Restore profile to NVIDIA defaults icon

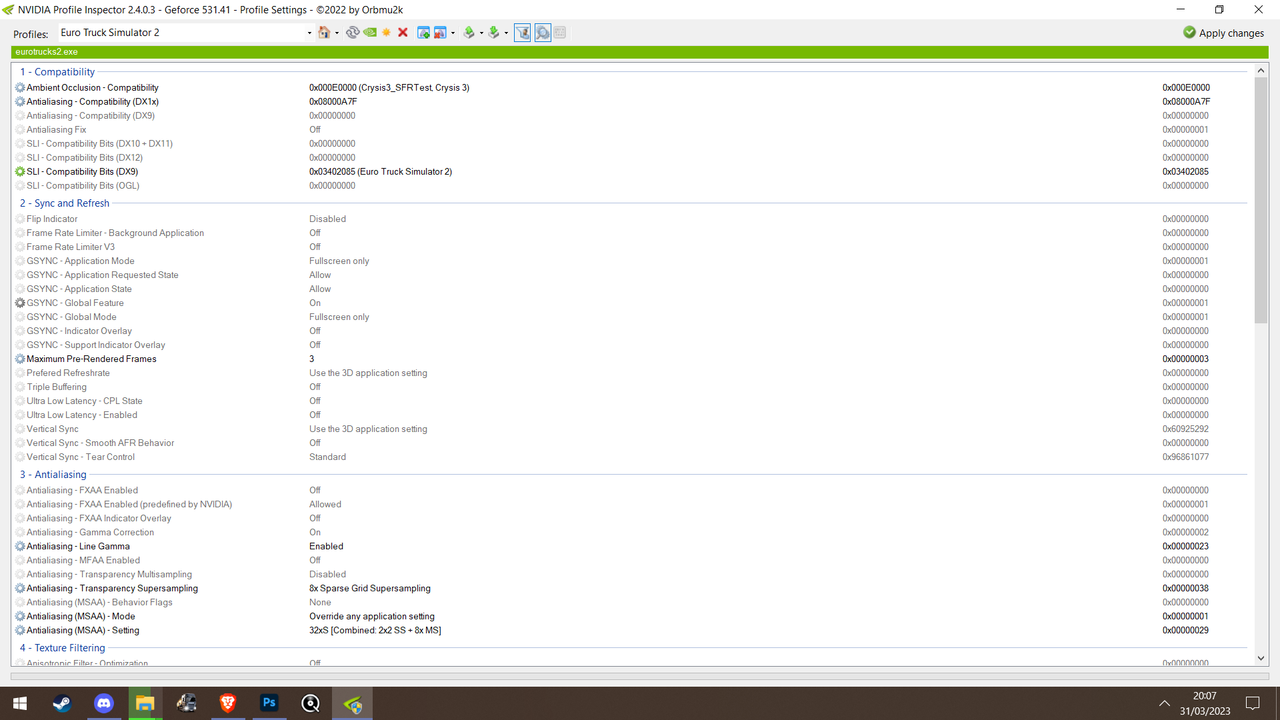[370, 32]
